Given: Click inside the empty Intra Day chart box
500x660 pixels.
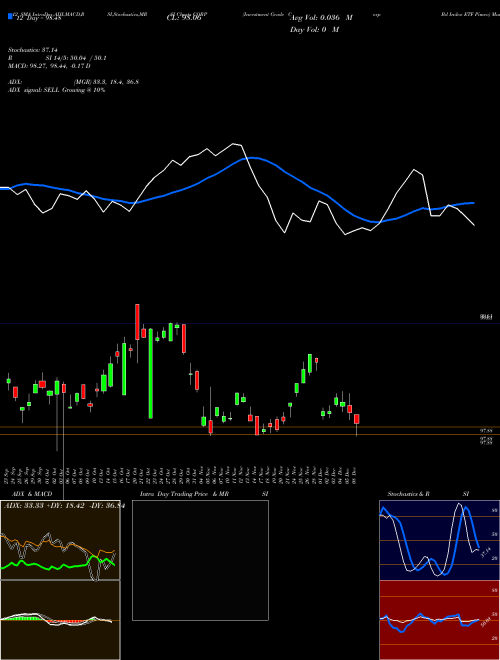Looking at the screenshot, I should pyautogui.click(x=200, y=560).
